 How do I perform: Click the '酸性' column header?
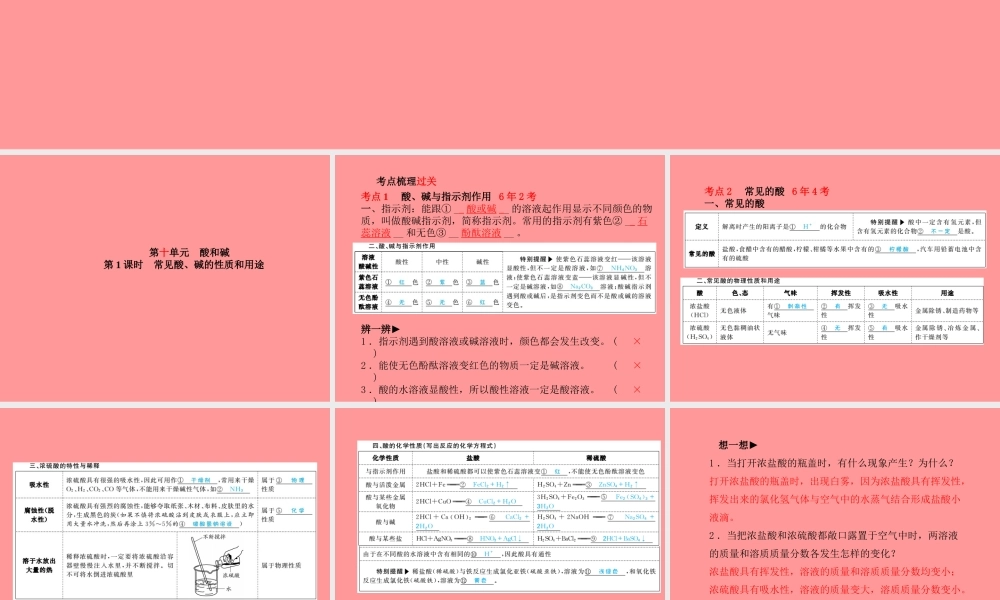coord(402,261)
